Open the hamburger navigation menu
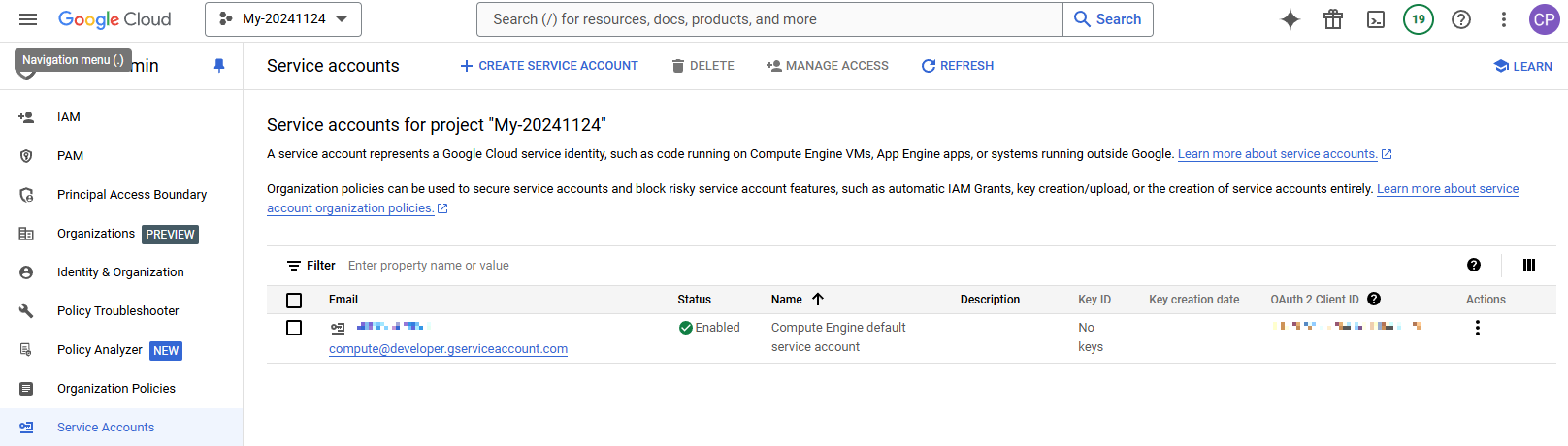This screenshot has width=1568, height=446. (x=28, y=19)
